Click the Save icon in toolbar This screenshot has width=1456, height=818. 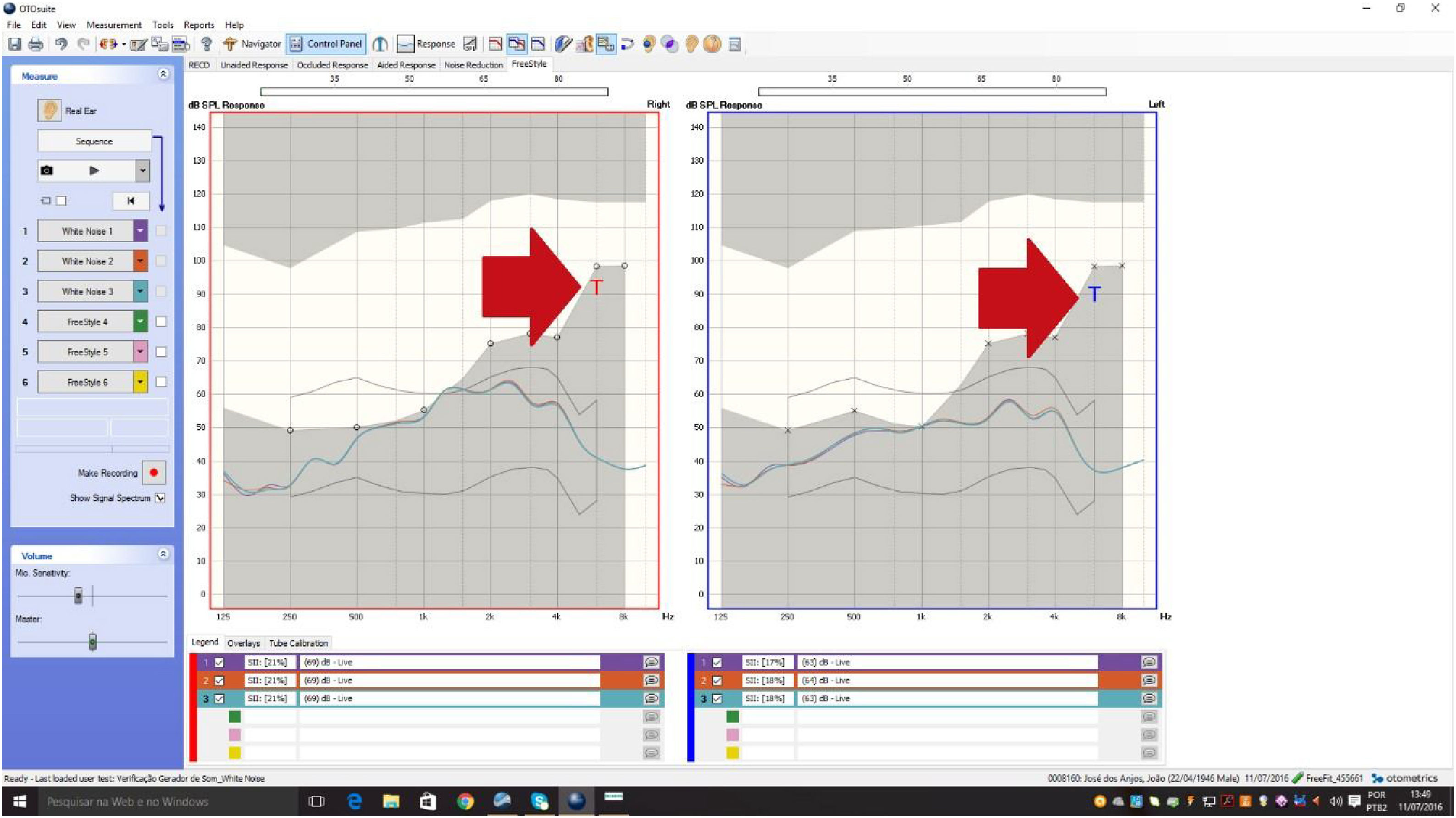15,44
